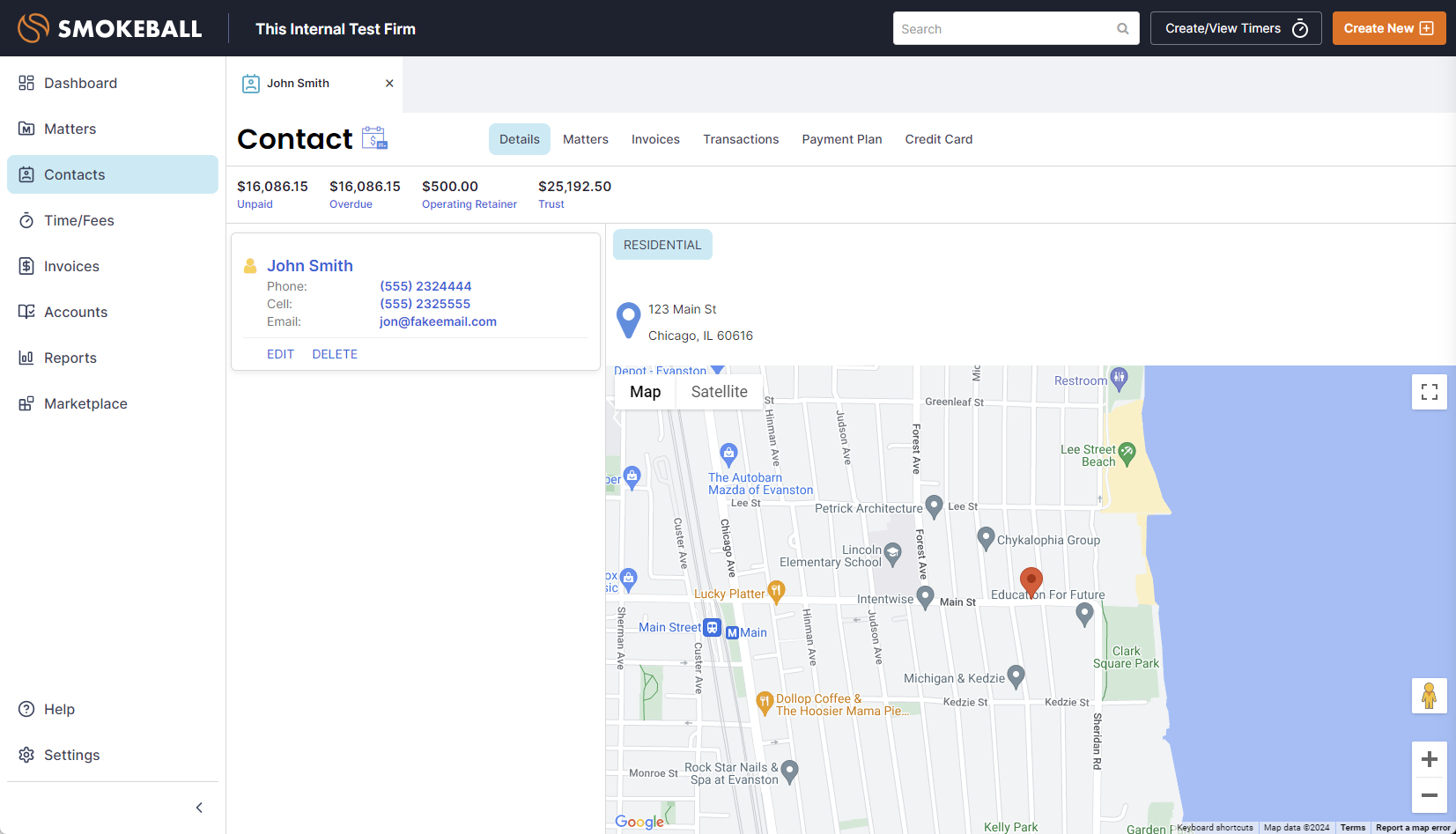The image size is (1456, 834).
Task: Click the Intentwise map marker
Action: (925, 597)
